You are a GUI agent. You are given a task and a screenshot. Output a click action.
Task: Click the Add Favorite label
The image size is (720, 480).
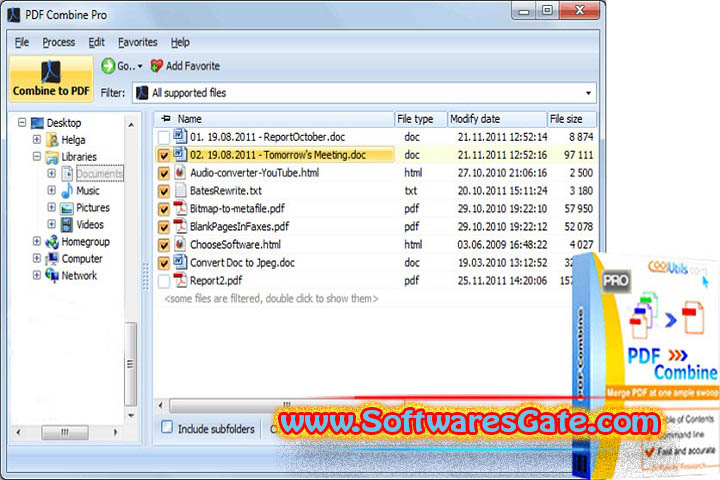coord(193,66)
